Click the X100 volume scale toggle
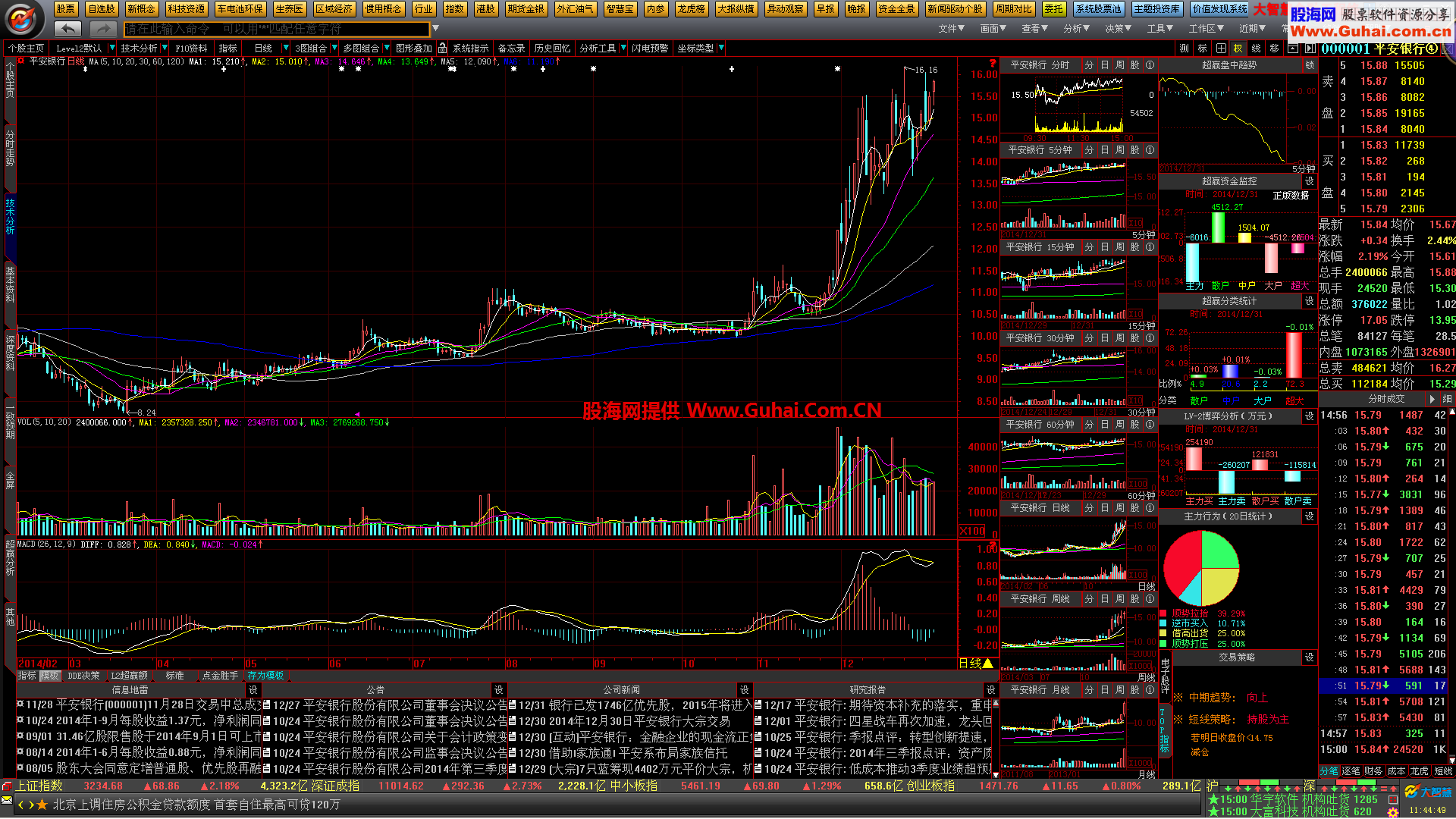The width and height of the screenshot is (1456, 819). pyautogui.click(x=972, y=531)
